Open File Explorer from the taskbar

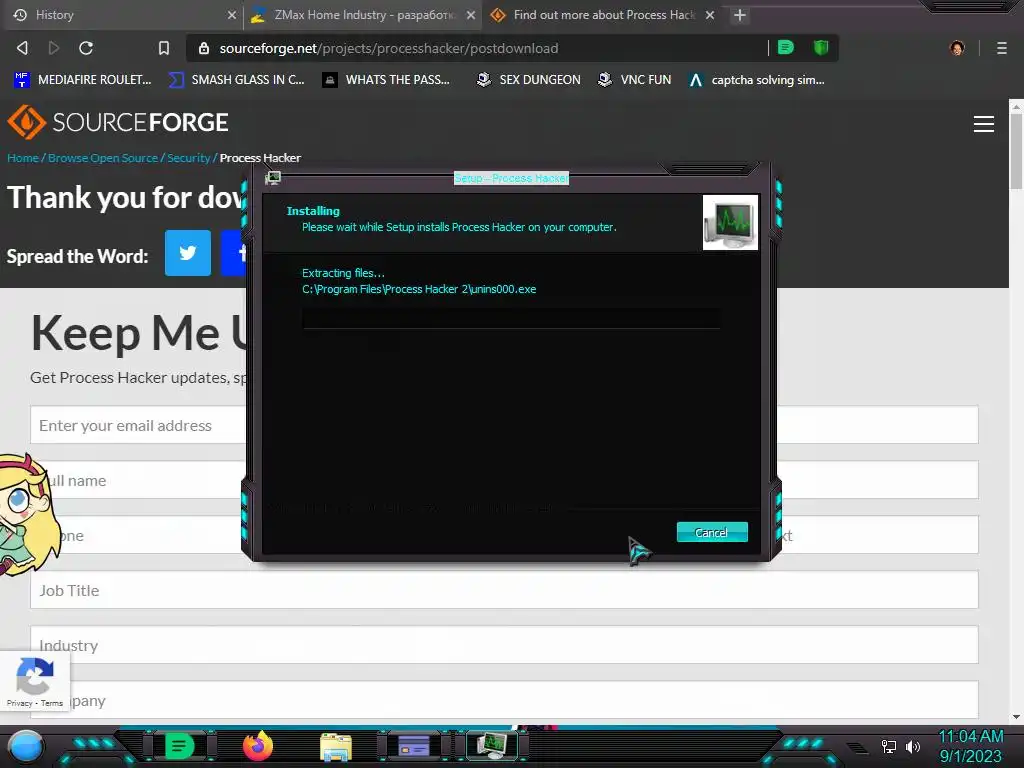pyautogui.click(x=336, y=747)
